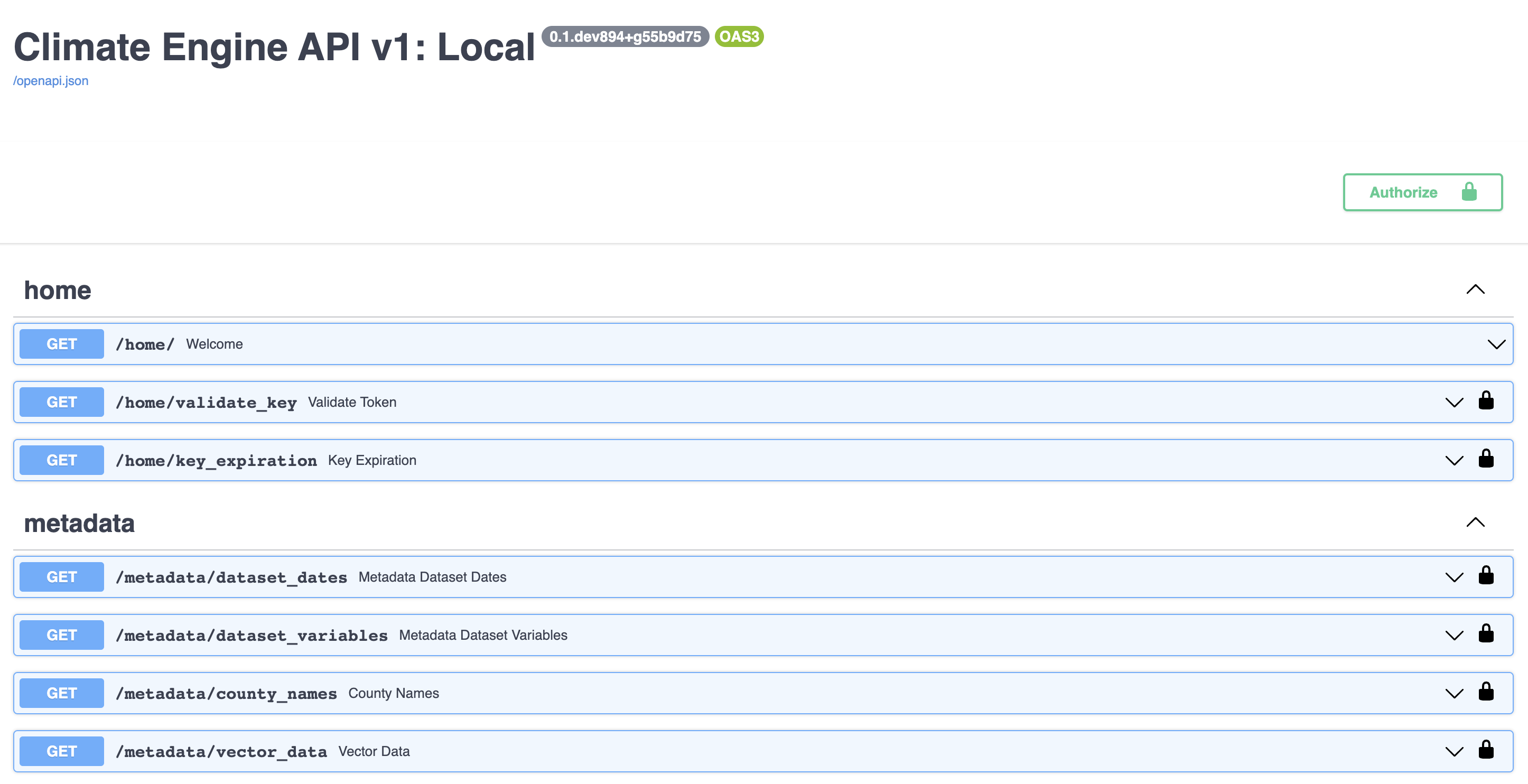
Task: Click GET badge for /home/ endpoint
Action: 62,344
